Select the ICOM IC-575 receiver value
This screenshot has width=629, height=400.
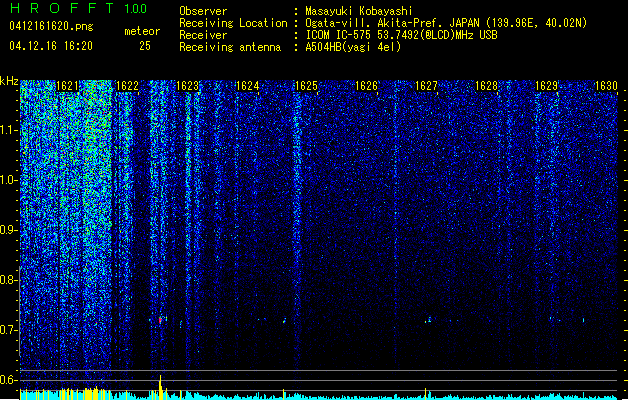(x=401, y=35)
